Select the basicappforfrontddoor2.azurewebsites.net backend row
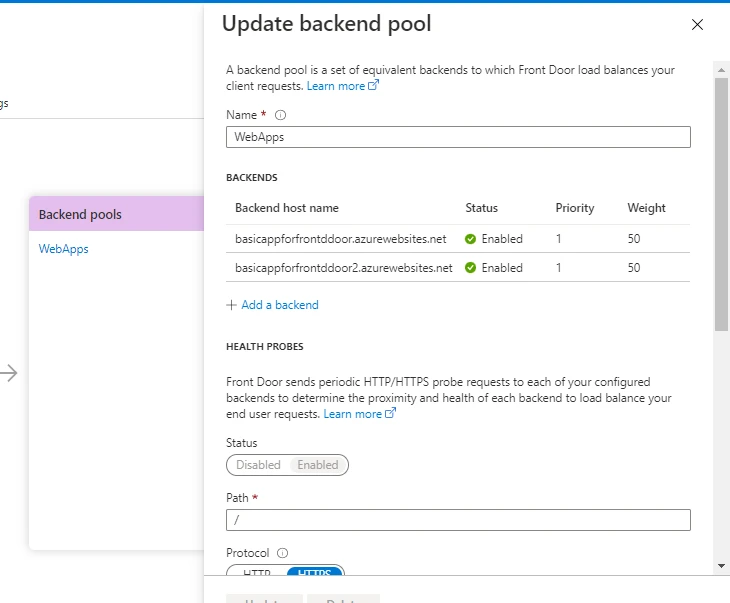Screen dimensions: 730x603 click(x=343, y=268)
